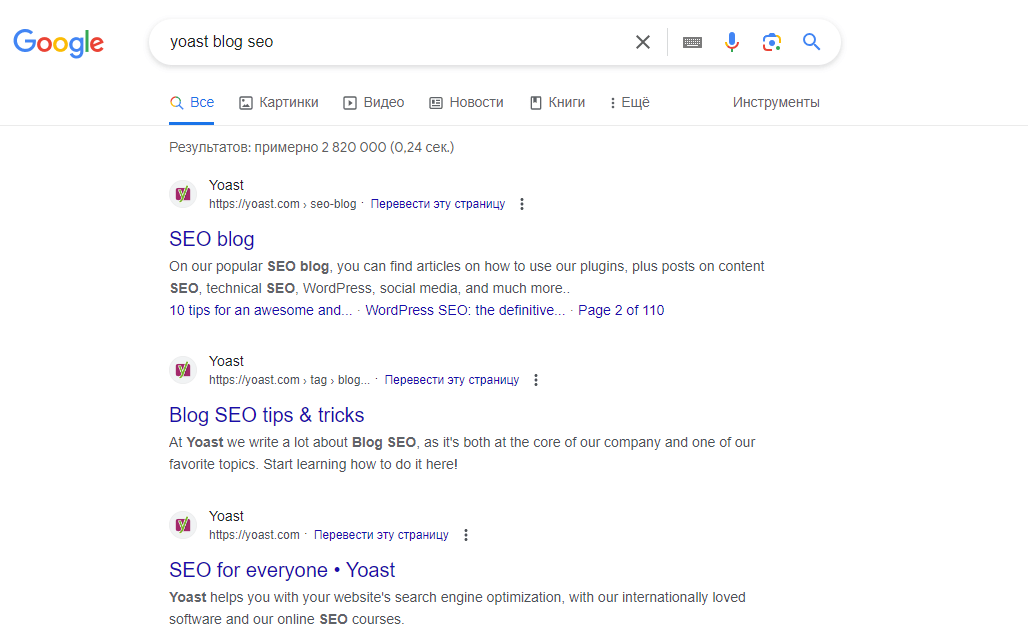Open Google Lens image search icon

click(x=772, y=42)
